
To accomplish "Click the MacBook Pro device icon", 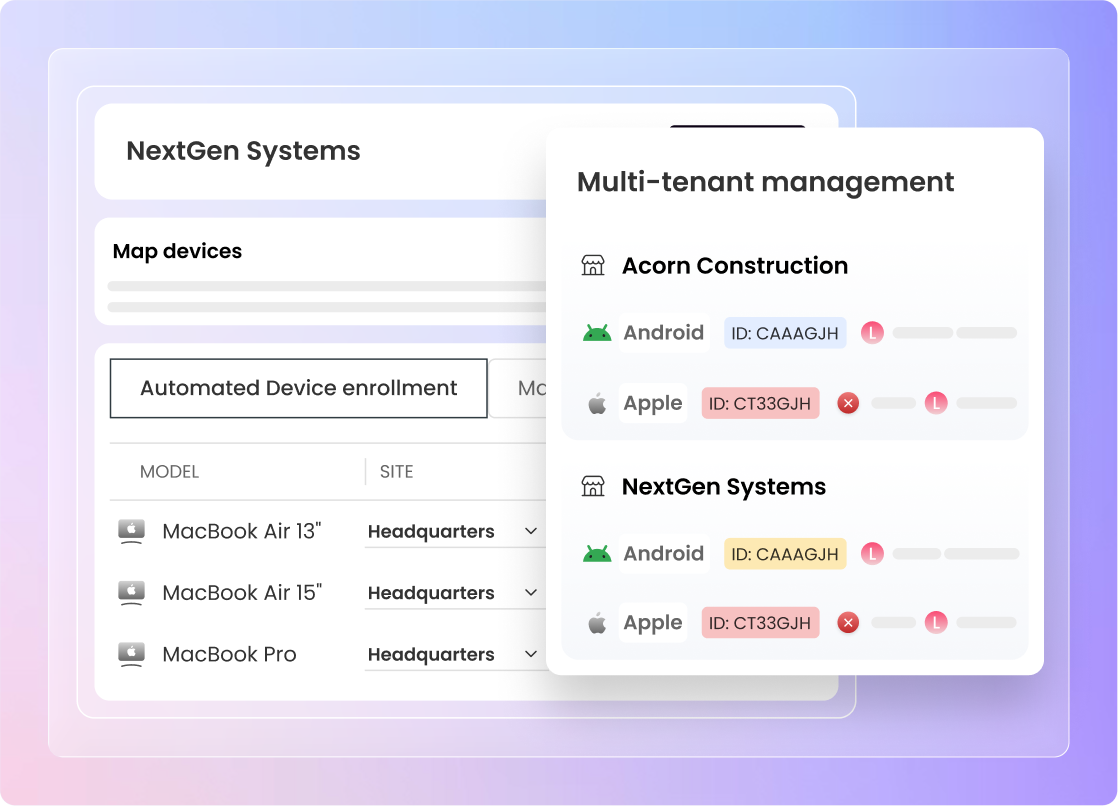I will click(x=131, y=654).
